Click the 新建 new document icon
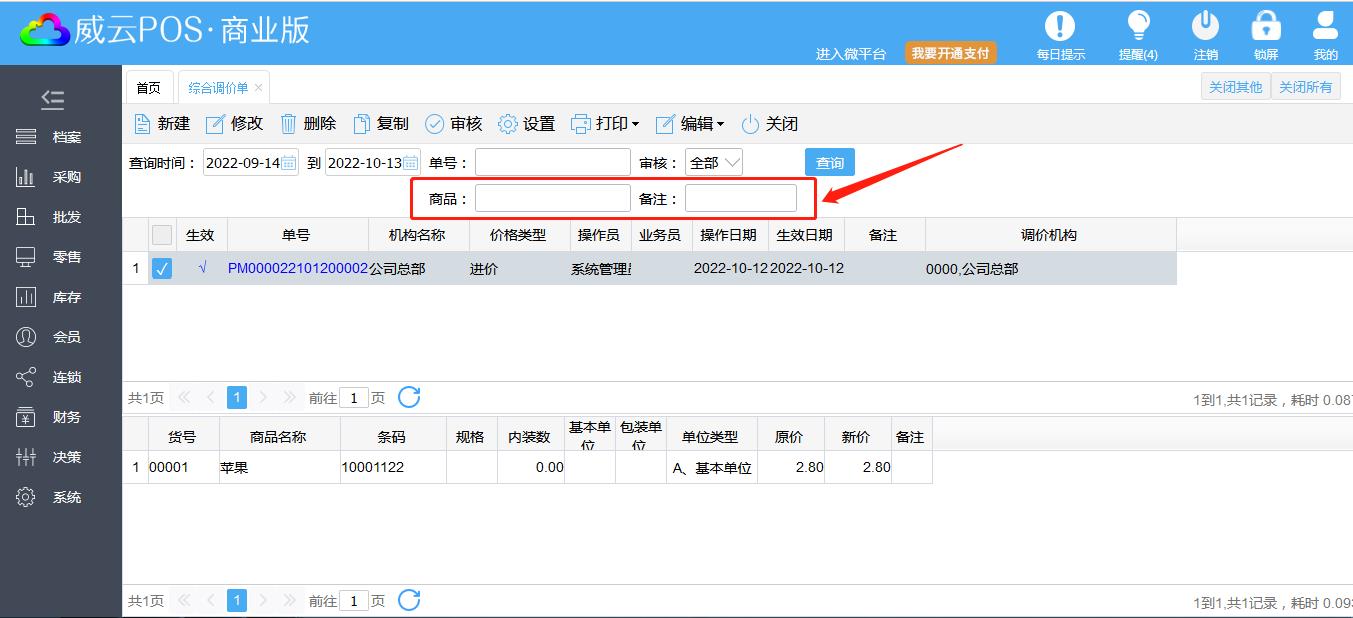Screen dimensions: 1353x618 pyautogui.click(x=143, y=124)
